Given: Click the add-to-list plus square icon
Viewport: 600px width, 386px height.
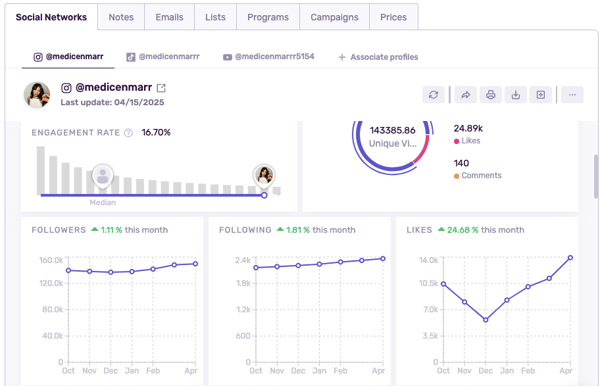Looking at the screenshot, I should [541, 95].
